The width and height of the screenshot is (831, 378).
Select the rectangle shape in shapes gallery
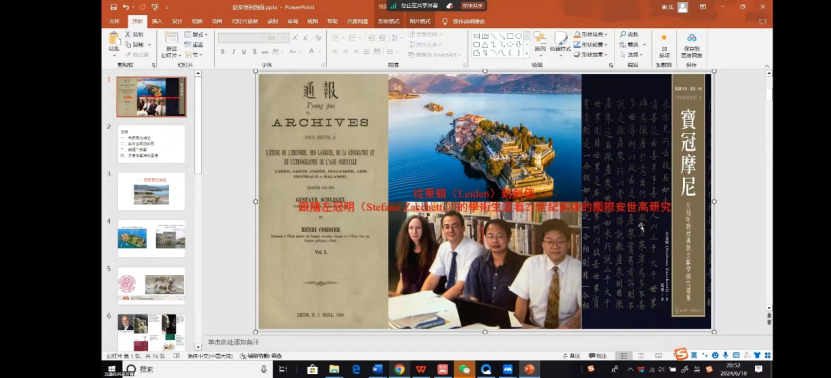click(x=510, y=36)
